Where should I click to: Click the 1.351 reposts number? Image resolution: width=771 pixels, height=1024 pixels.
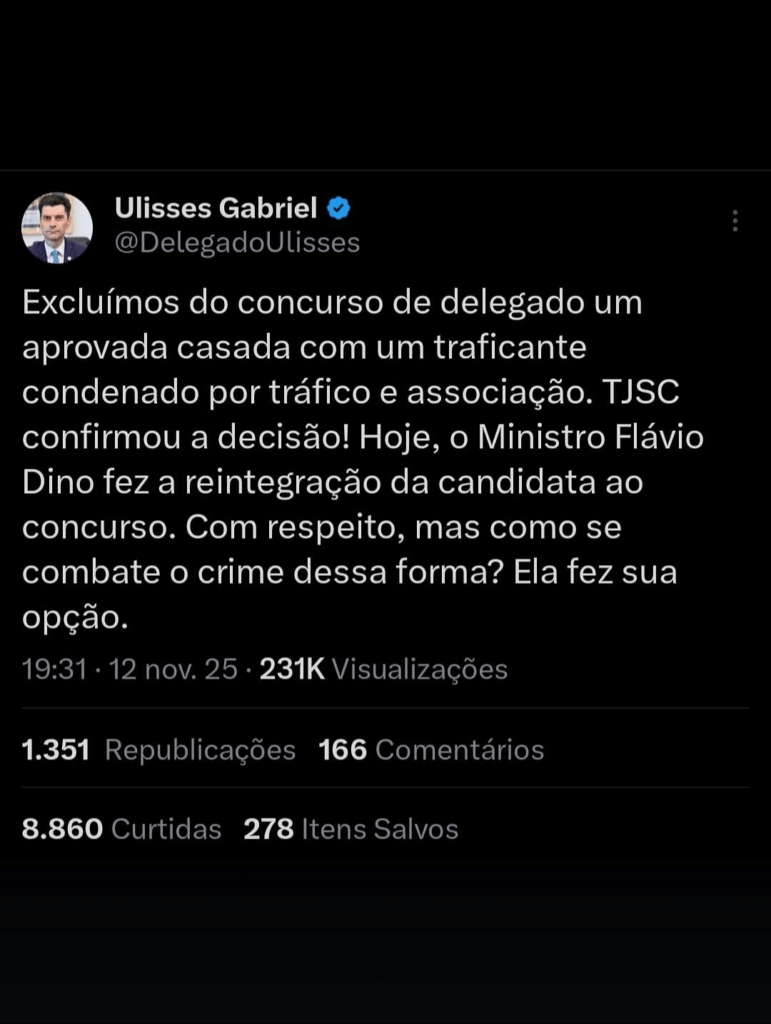click(x=56, y=750)
